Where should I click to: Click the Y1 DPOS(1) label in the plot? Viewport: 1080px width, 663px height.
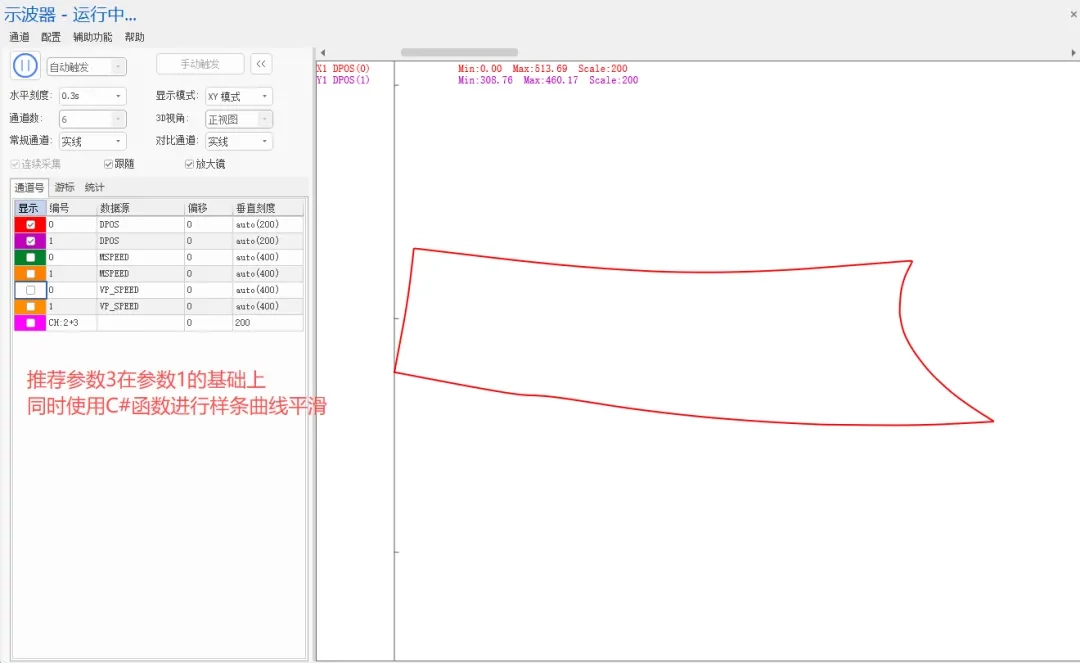coord(343,81)
